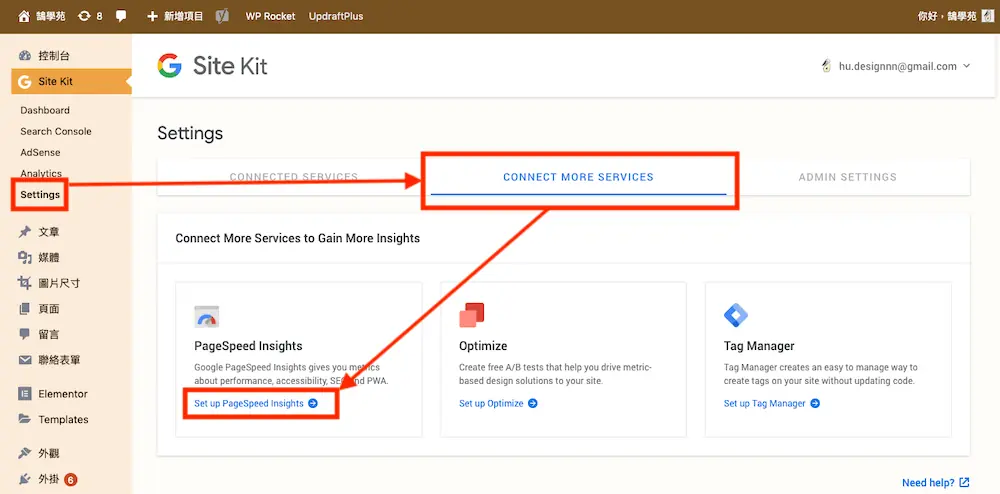Click the Google G icon beside Site Kit menu
1000x494 pixels.
click(25, 82)
